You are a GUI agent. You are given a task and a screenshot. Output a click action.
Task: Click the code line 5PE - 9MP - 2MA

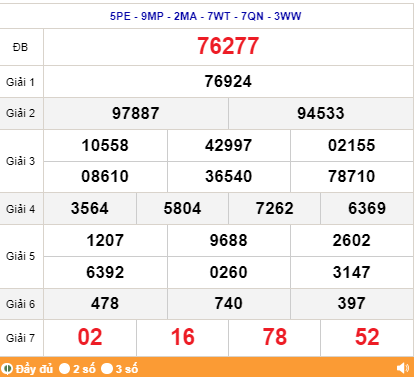point(206,16)
